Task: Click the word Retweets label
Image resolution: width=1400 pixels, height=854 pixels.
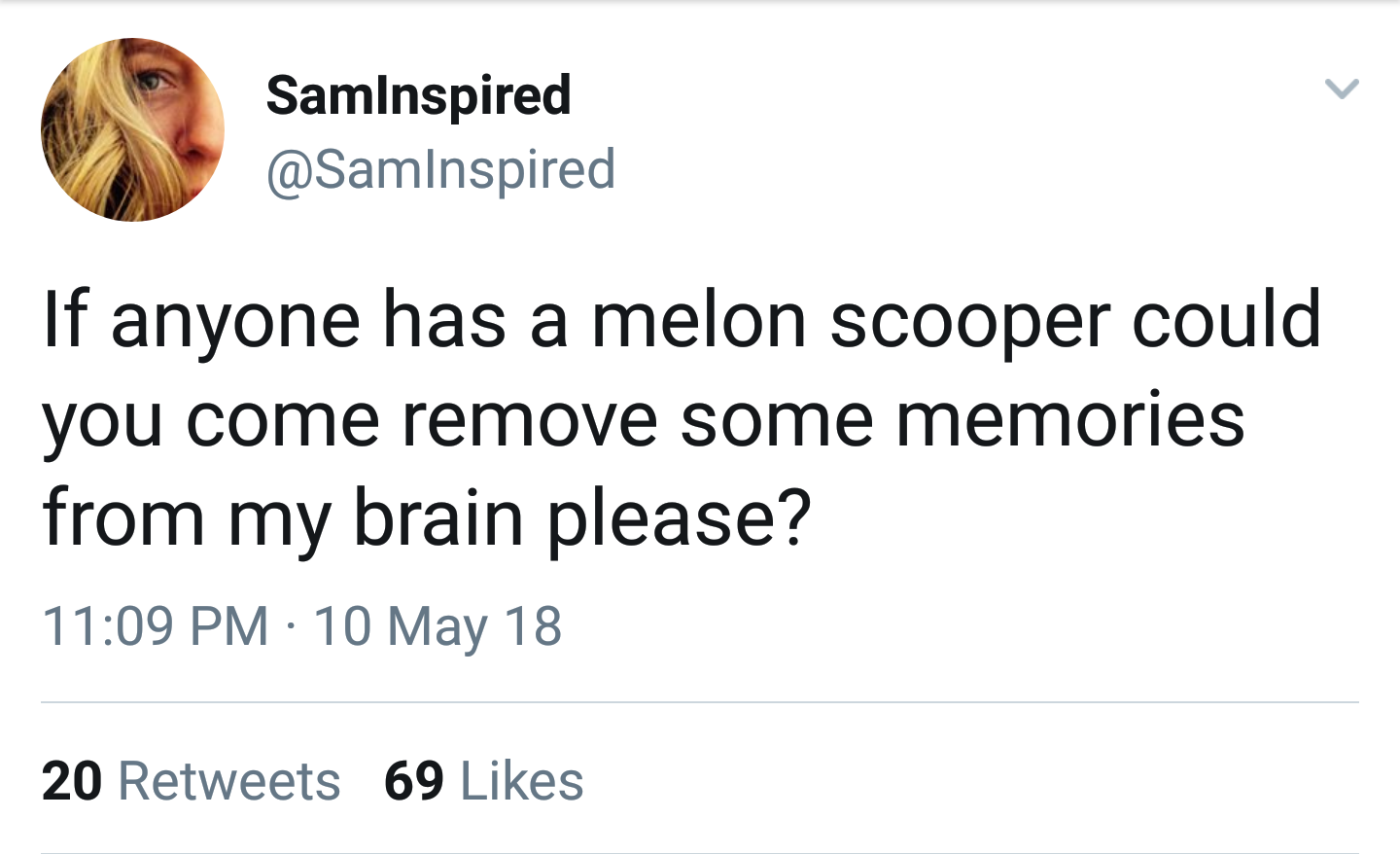Action: pos(229,781)
